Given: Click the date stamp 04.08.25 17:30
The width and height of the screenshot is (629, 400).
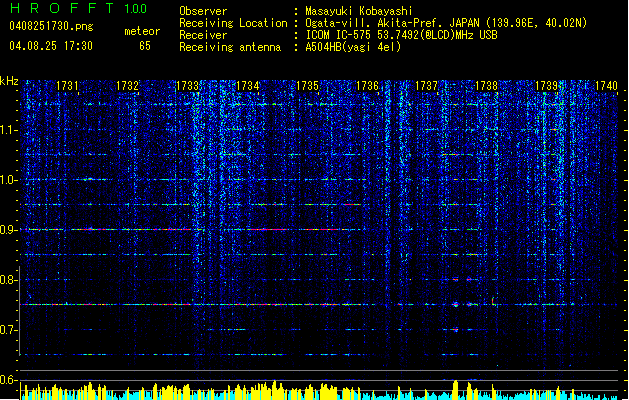Looking at the screenshot, I should 51,46.
